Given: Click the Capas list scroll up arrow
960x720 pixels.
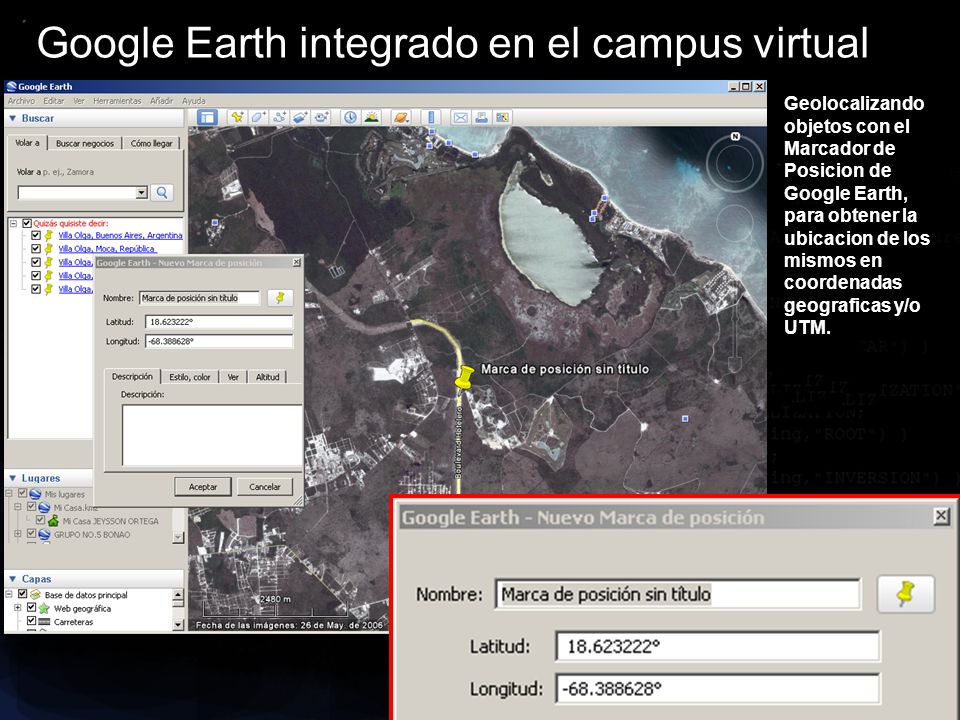Looking at the screenshot, I should click(178, 594).
